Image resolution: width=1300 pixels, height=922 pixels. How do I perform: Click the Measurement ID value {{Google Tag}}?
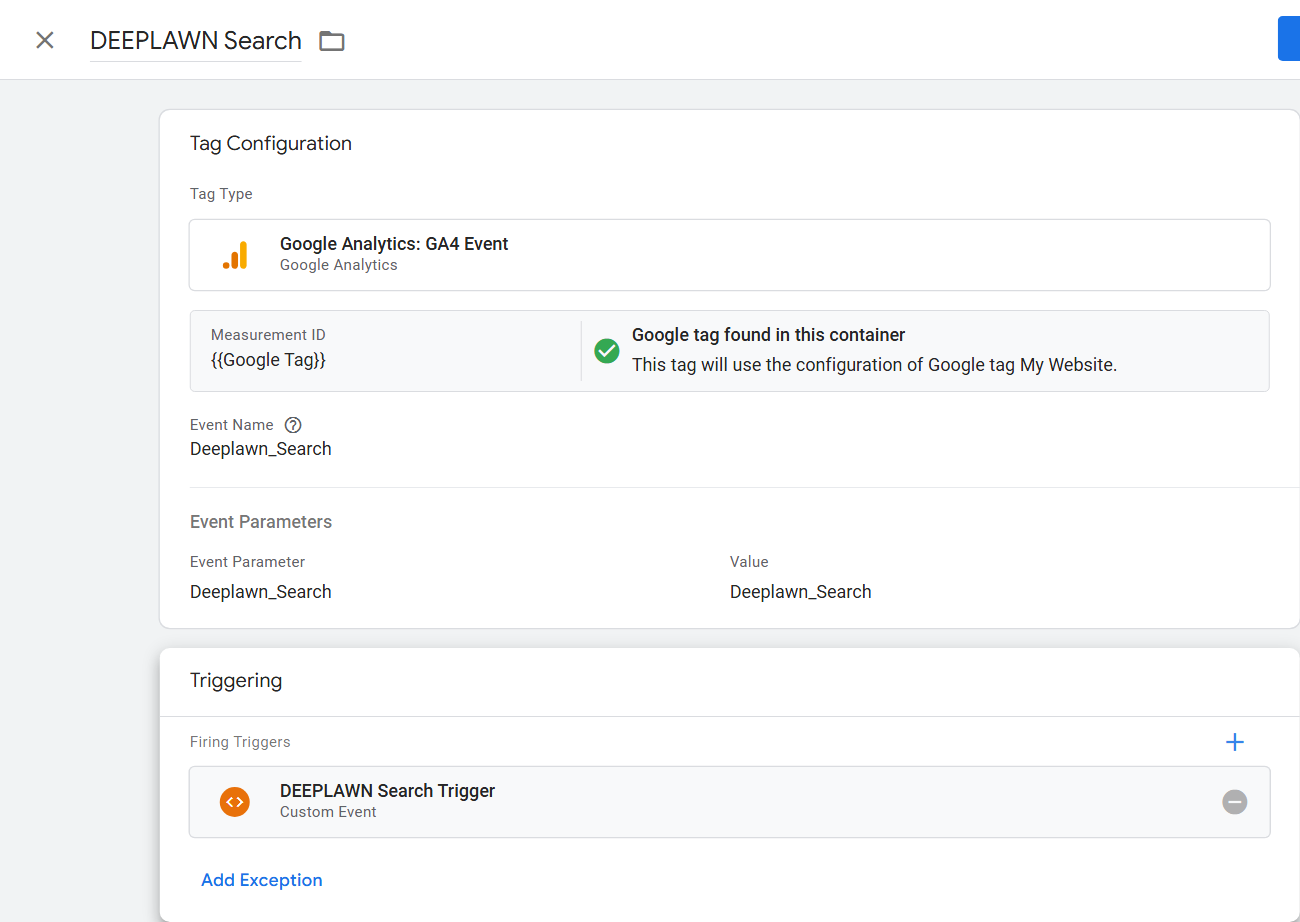point(268,360)
